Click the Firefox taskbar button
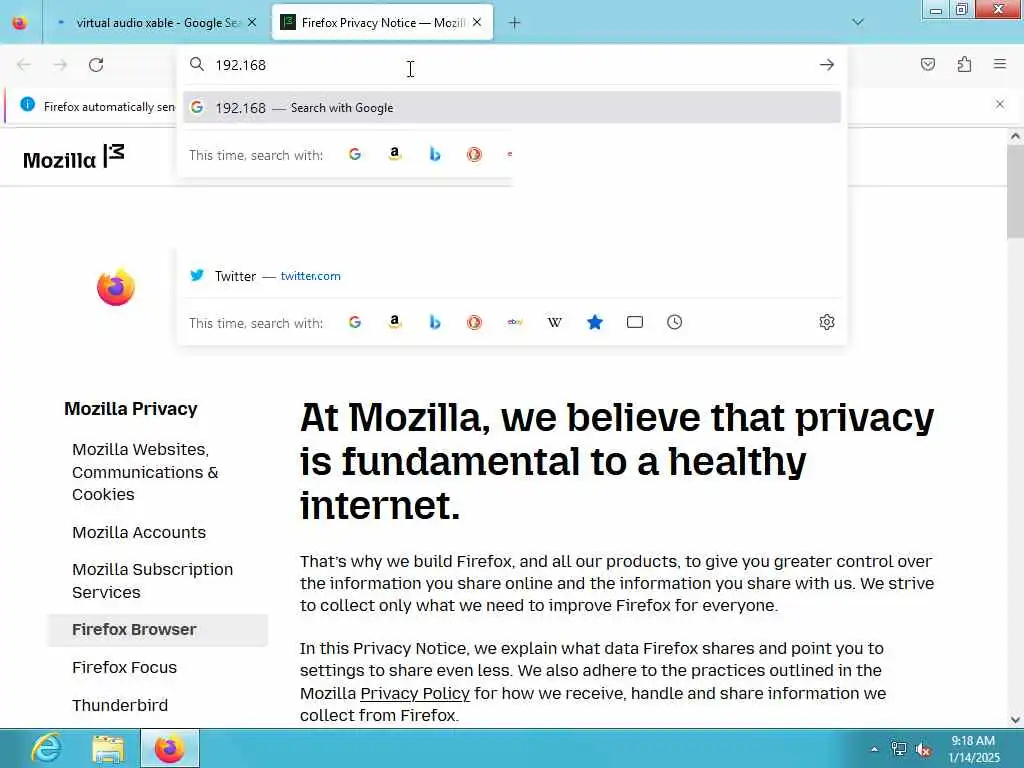The height and width of the screenshot is (768, 1024). 170,748
